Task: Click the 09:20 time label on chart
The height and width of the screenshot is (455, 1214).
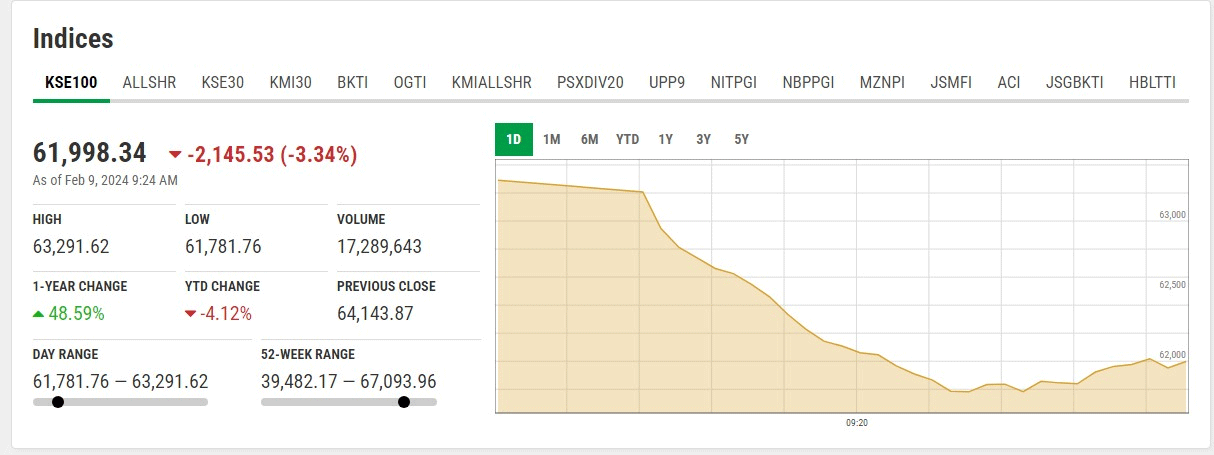Action: (x=856, y=423)
